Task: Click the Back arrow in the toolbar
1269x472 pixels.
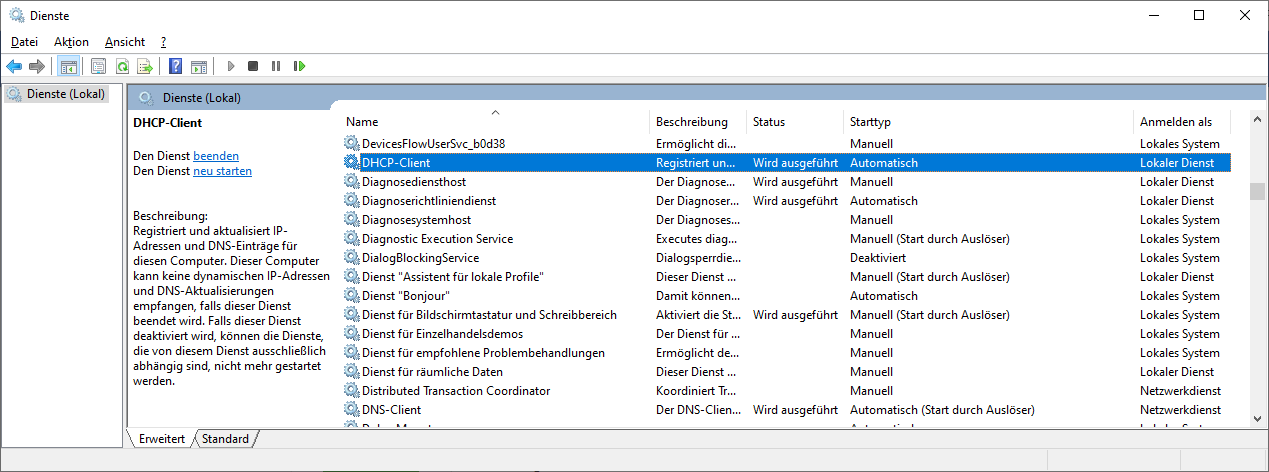Action: (14, 66)
